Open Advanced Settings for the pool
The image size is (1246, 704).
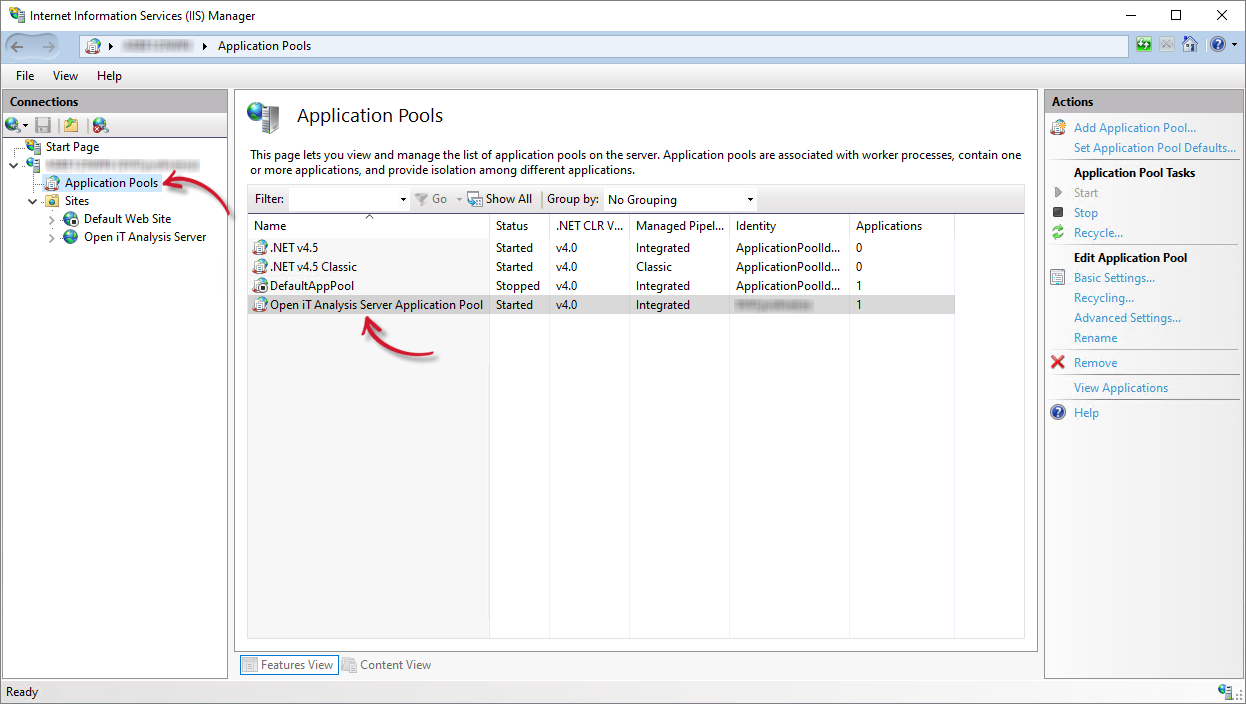(1127, 317)
